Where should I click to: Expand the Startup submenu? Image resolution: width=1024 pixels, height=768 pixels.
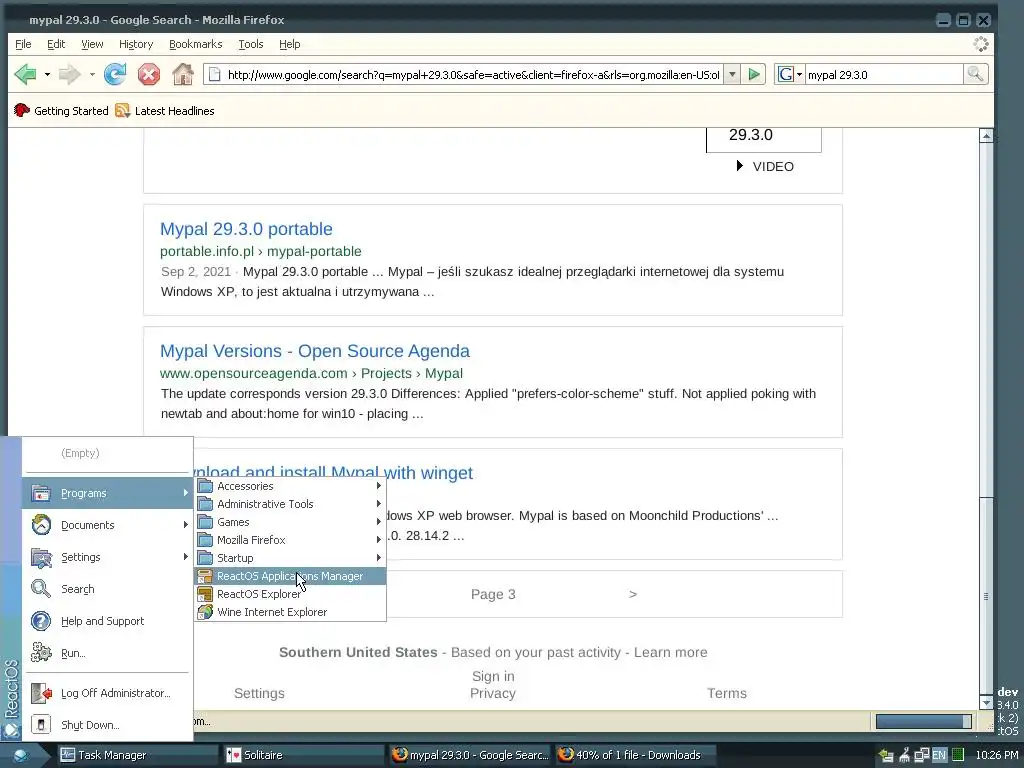[291, 558]
